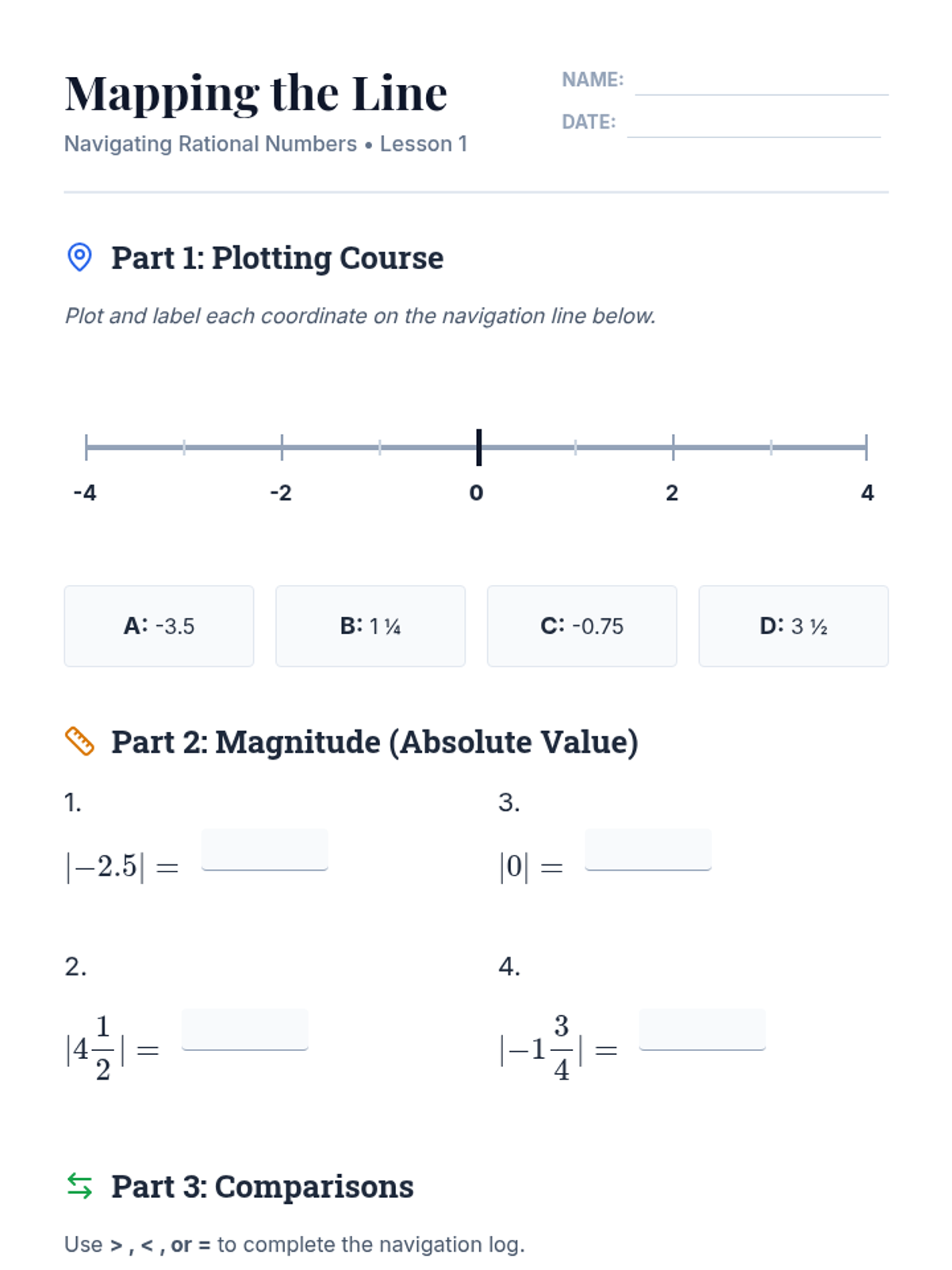Click the map pin icon beside Part 1
Screen dimensions: 952x1270
(x=79, y=257)
